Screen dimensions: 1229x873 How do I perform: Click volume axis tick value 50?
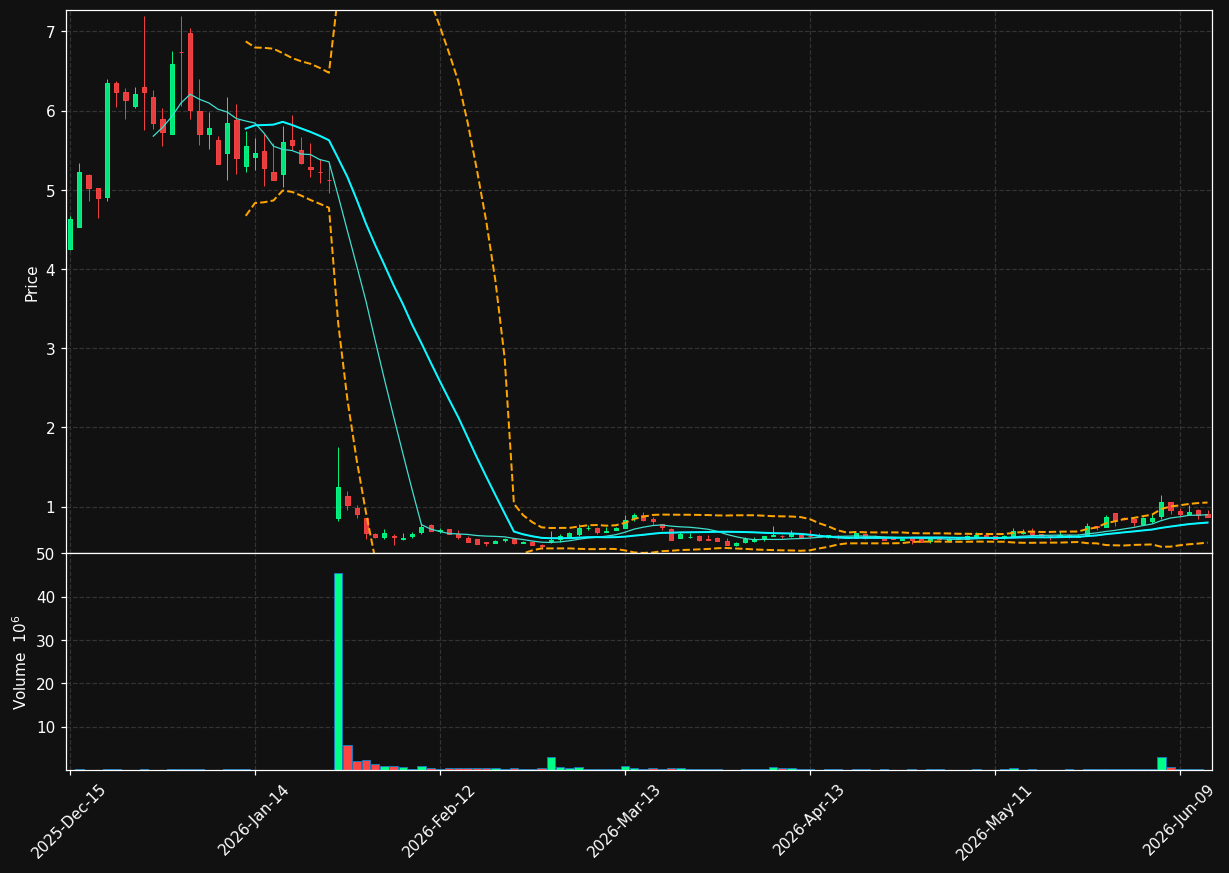coord(45,555)
